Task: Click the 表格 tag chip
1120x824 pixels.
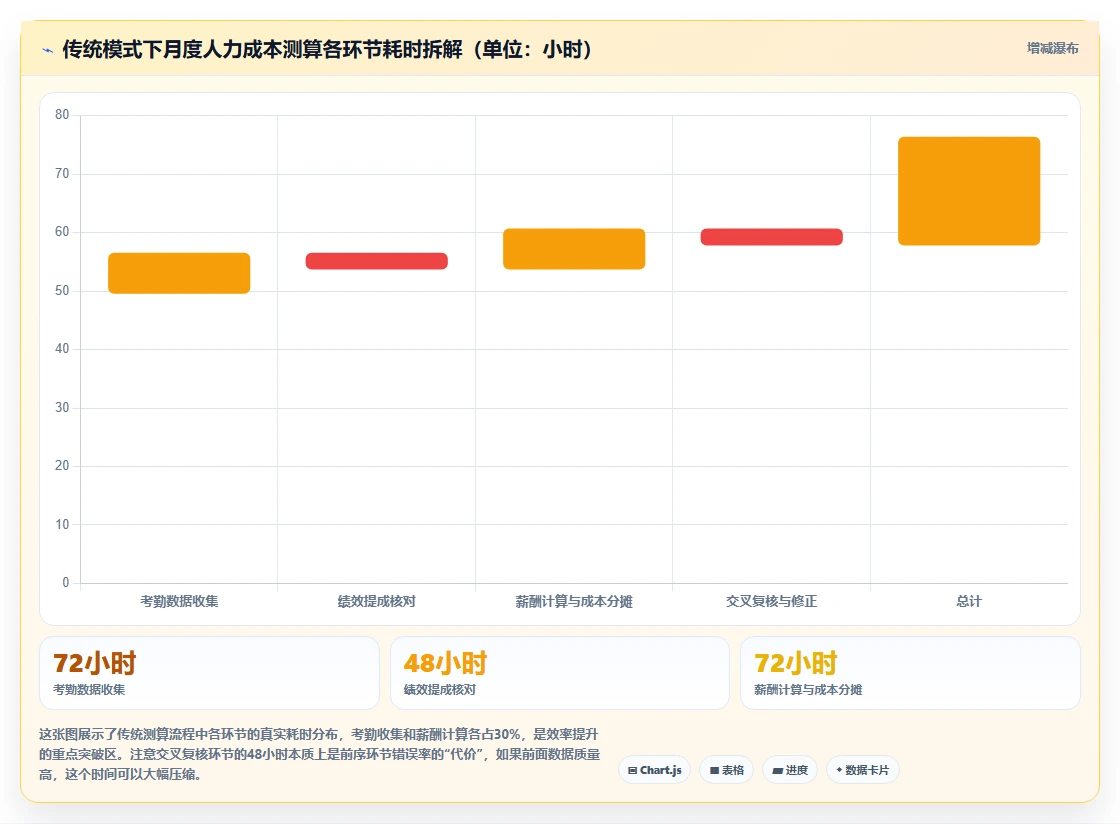Action: click(x=726, y=770)
